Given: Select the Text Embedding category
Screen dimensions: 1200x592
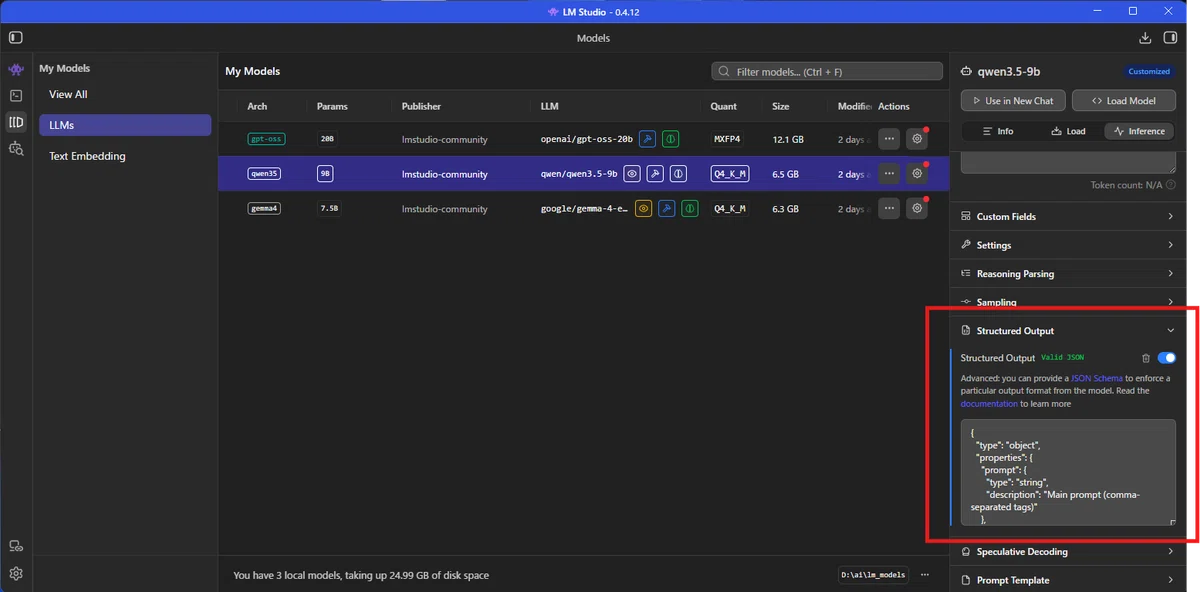Looking at the screenshot, I should [125, 156].
